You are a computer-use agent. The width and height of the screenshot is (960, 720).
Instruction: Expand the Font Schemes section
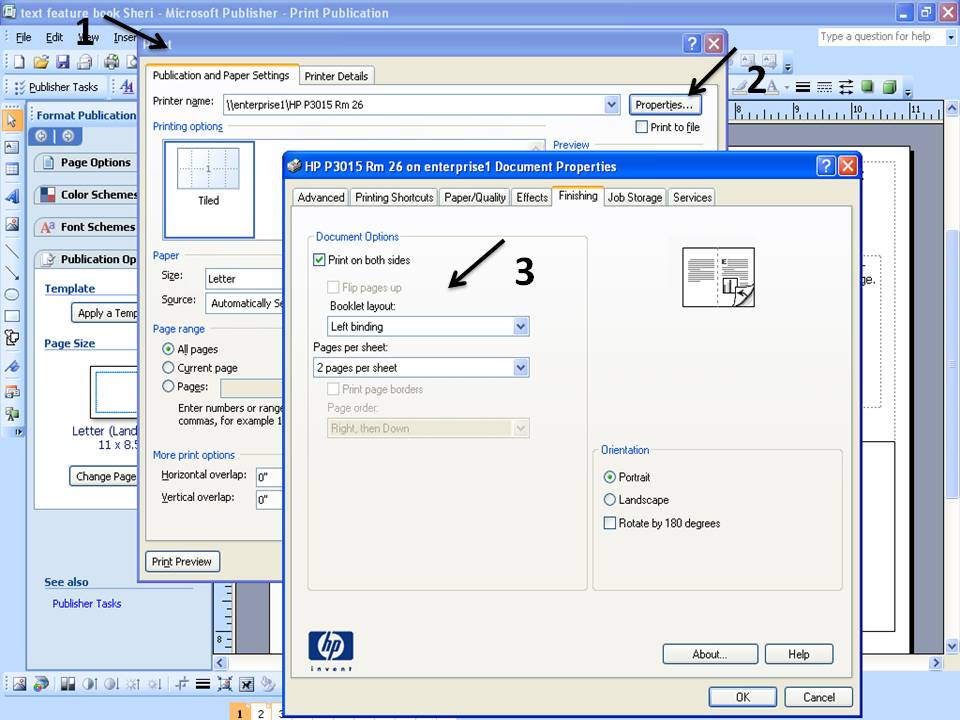click(86, 227)
